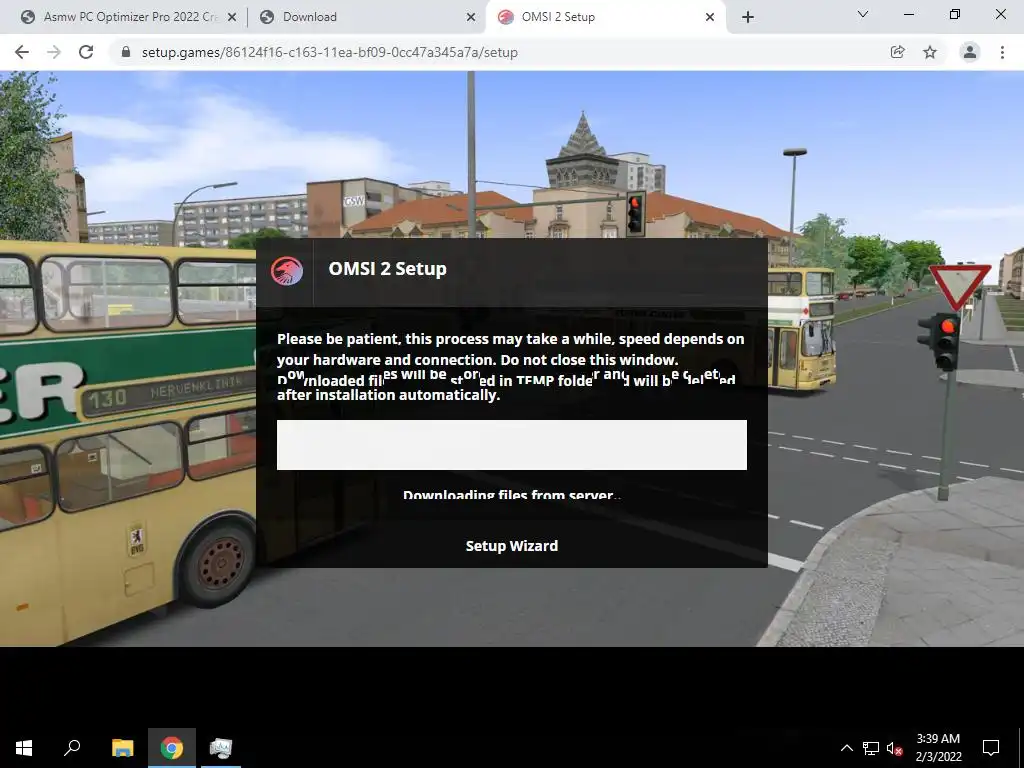Open the notification center icon
Image resolution: width=1024 pixels, height=768 pixels.
[x=991, y=748]
